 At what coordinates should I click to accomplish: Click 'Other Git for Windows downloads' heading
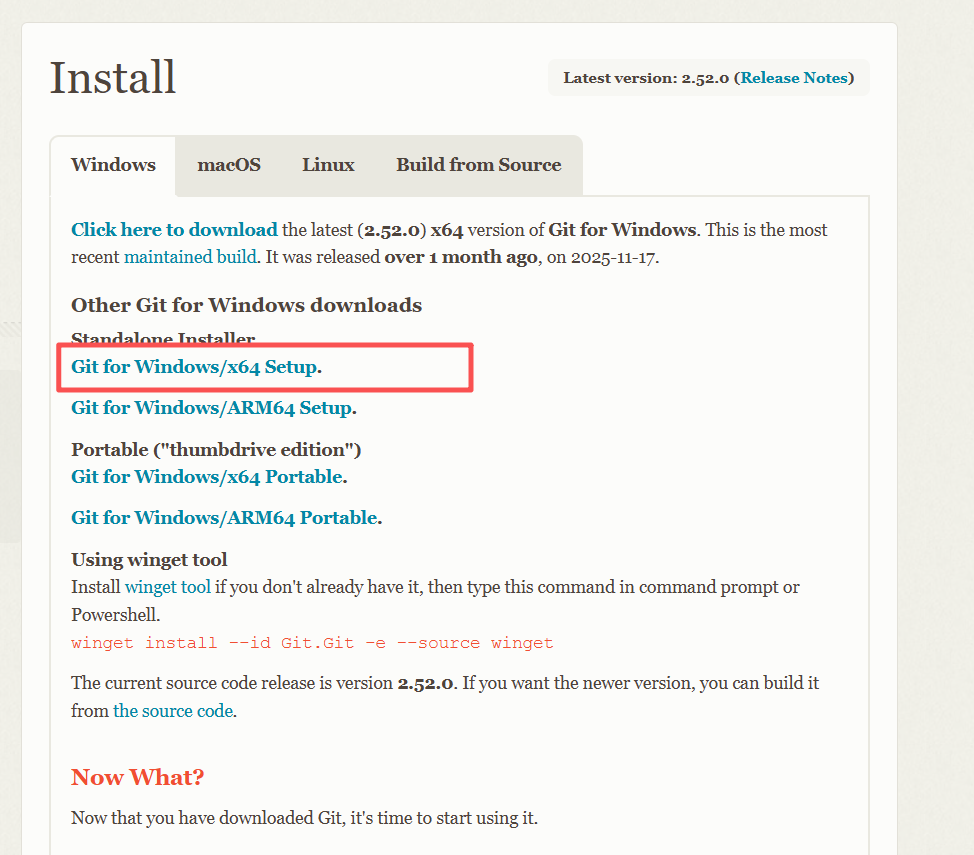[x=247, y=305]
